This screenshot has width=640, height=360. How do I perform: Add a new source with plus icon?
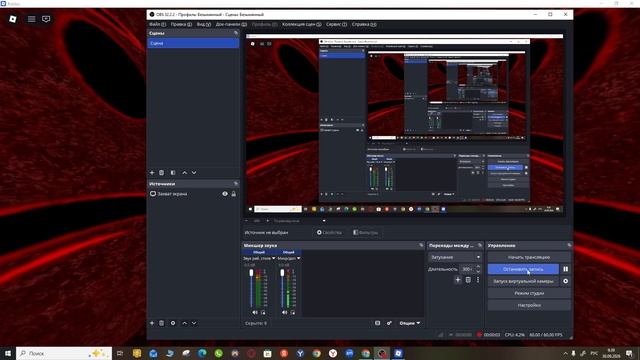tap(152, 323)
